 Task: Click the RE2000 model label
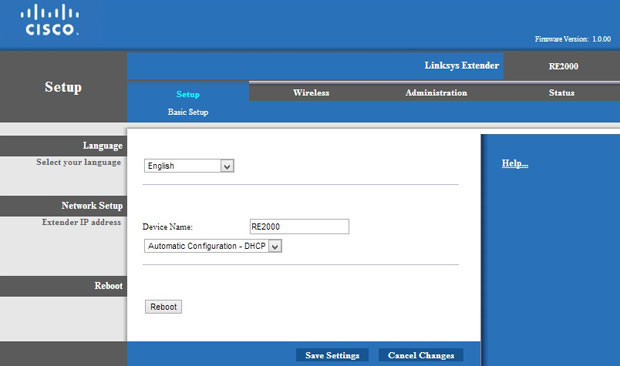(563, 66)
